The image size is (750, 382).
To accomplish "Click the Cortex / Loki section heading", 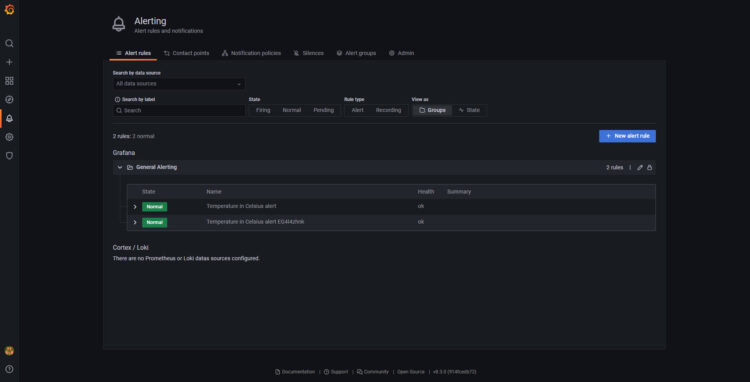I will click(x=131, y=248).
